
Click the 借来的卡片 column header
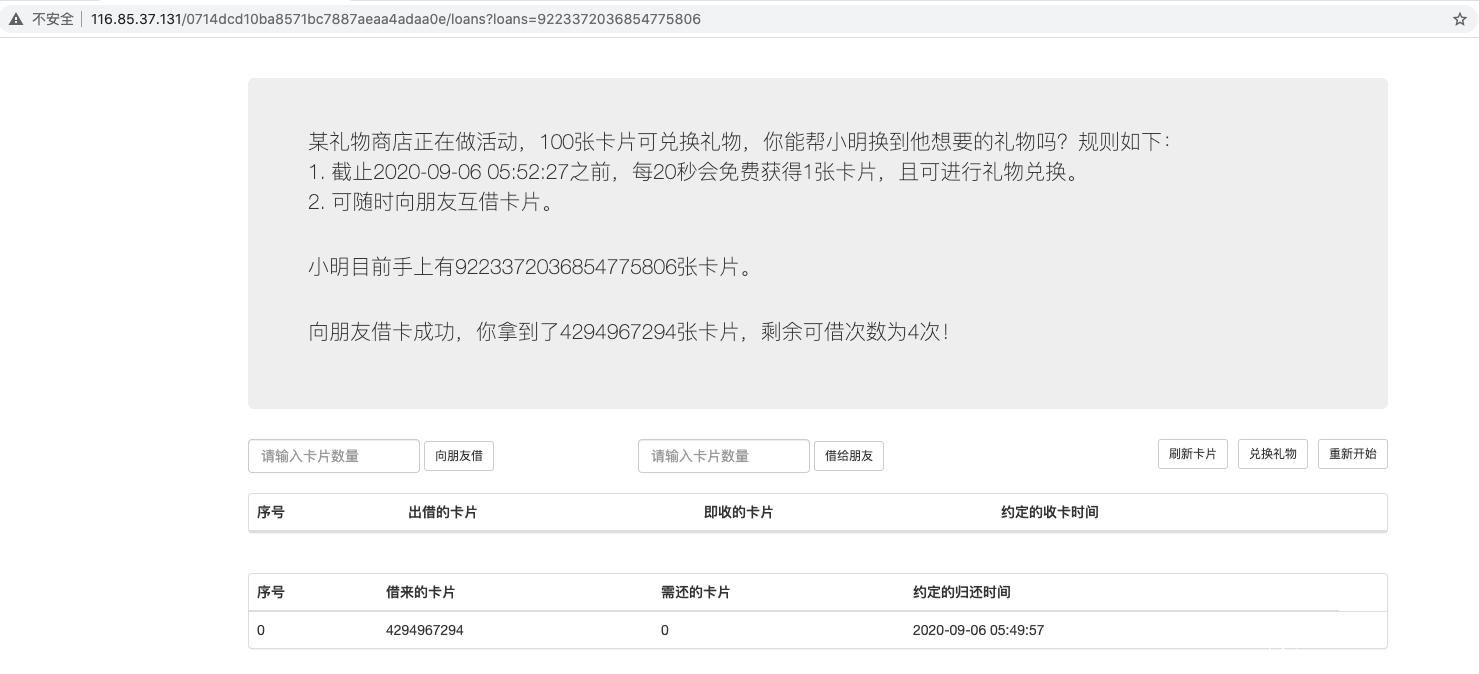[420, 592]
